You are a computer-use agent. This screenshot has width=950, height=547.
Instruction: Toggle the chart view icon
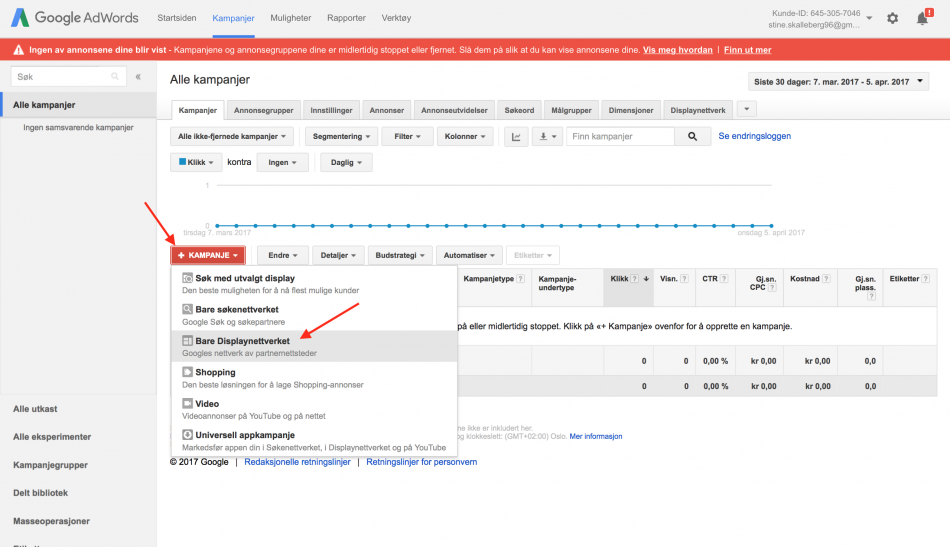tap(516, 137)
